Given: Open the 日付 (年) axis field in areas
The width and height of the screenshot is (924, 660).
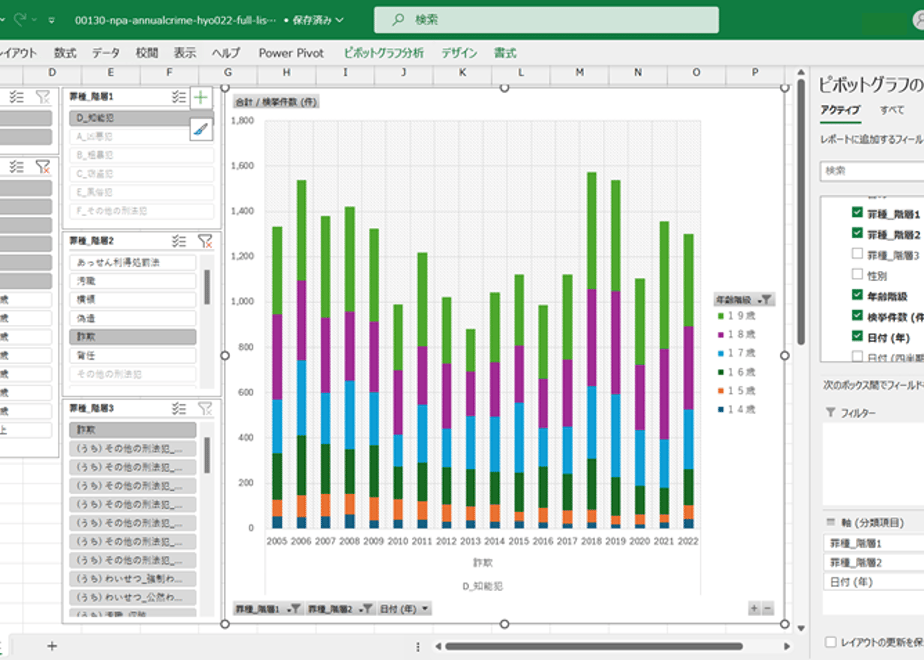Looking at the screenshot, I should coord(873,582).
